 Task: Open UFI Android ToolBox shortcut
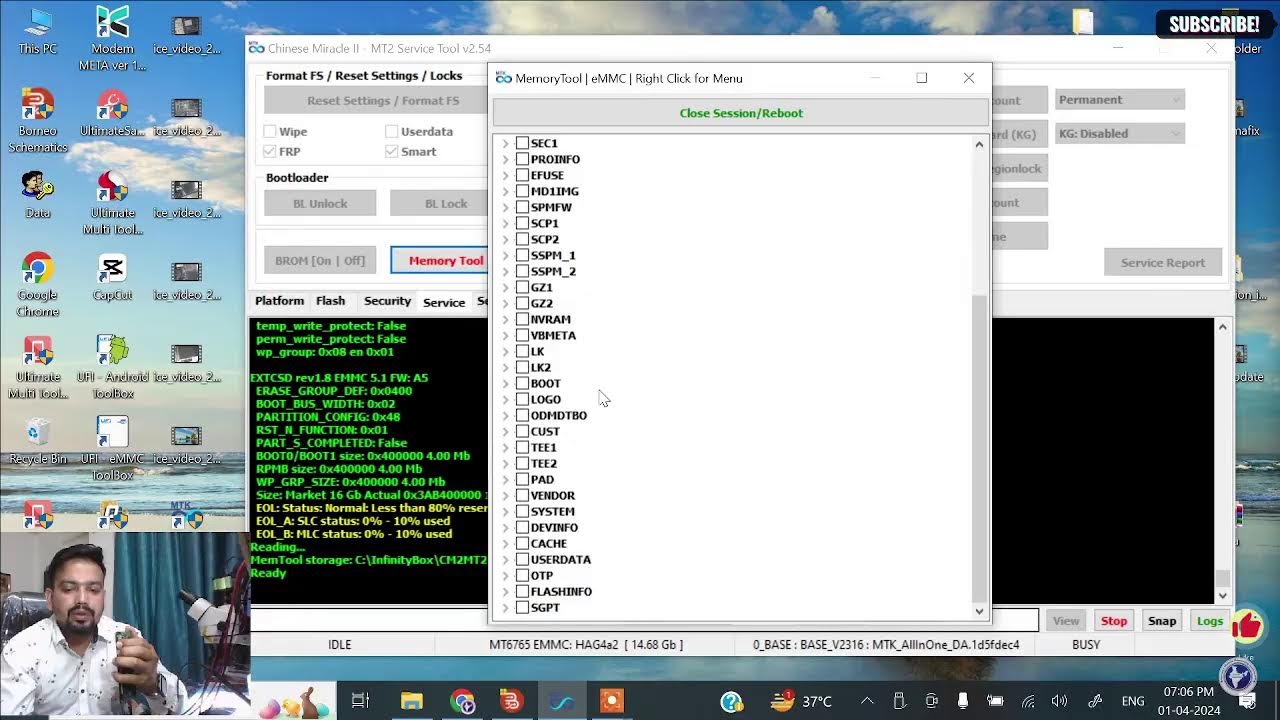click(x=112, y=366)
